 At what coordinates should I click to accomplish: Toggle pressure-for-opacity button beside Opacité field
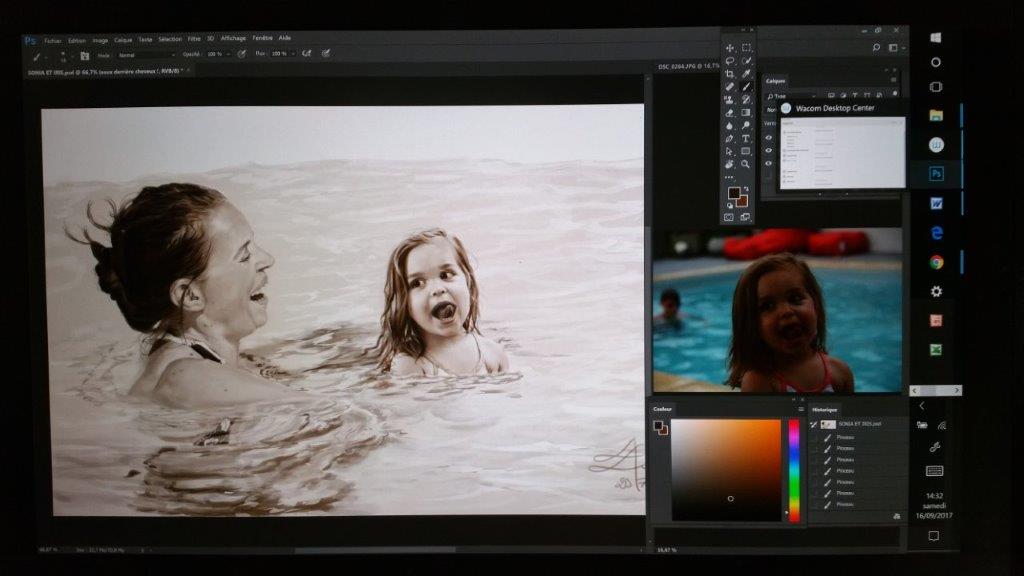[x=241, y=54]
